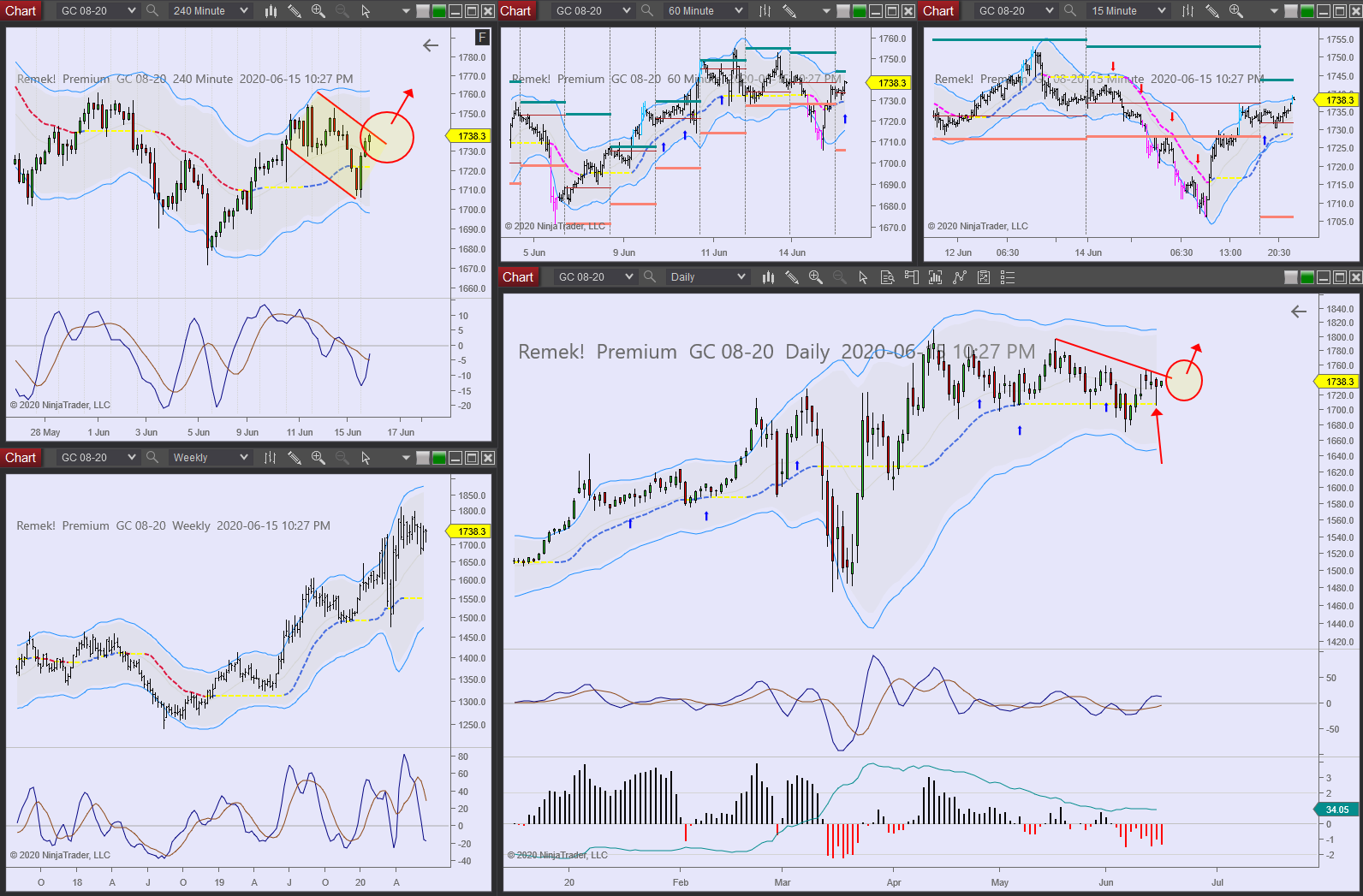This screenshot has height=896, width=1363.
Task: Toggle cursor pointer mode in Weekly chart
Action: tap(366, 458)
